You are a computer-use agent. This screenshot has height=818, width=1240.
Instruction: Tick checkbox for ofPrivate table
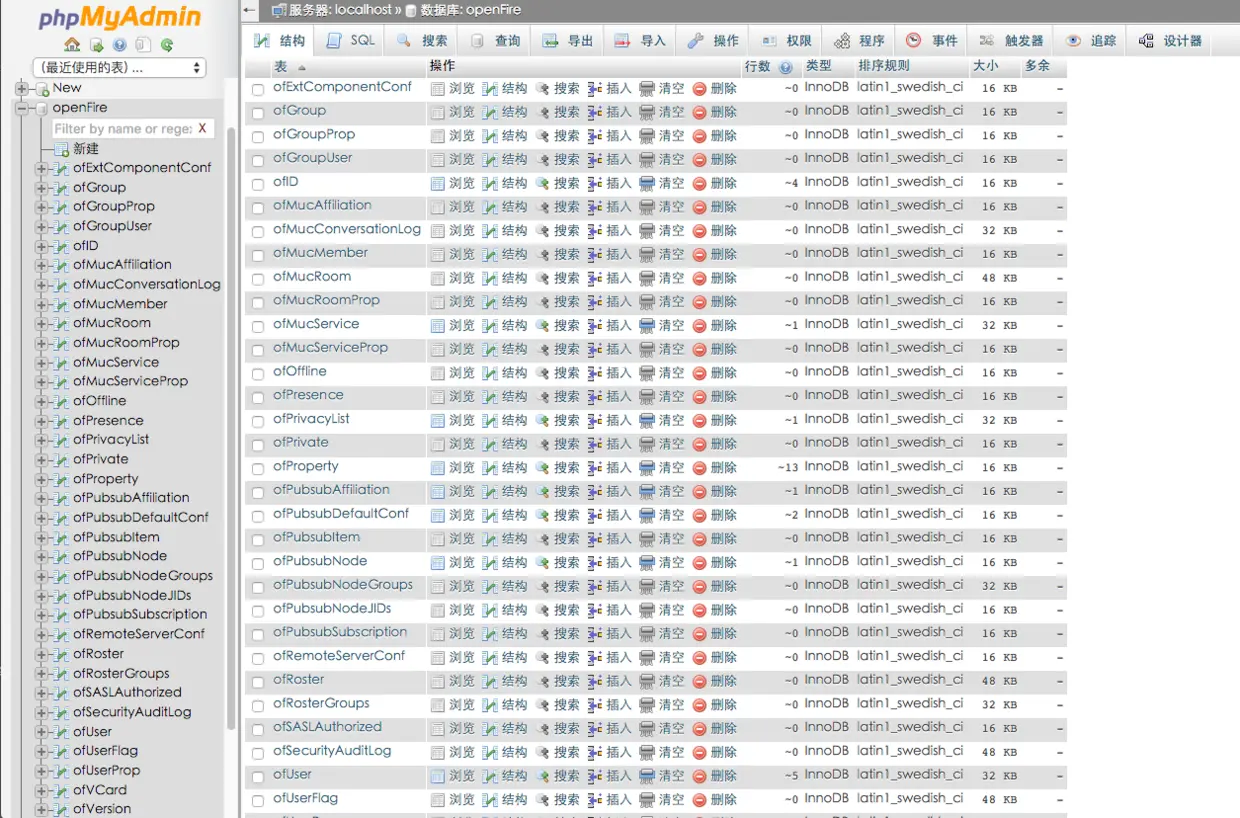click(x=258, y=444)
